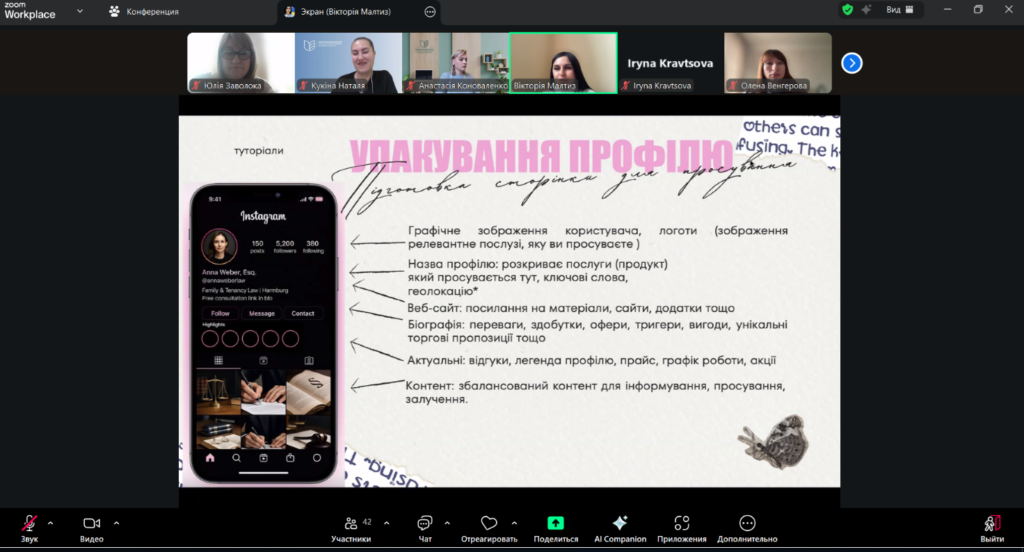This screenshot has height=552, width=1024.
Task: Show next participants with blue arrow
Action: click(x=852, y=63)
